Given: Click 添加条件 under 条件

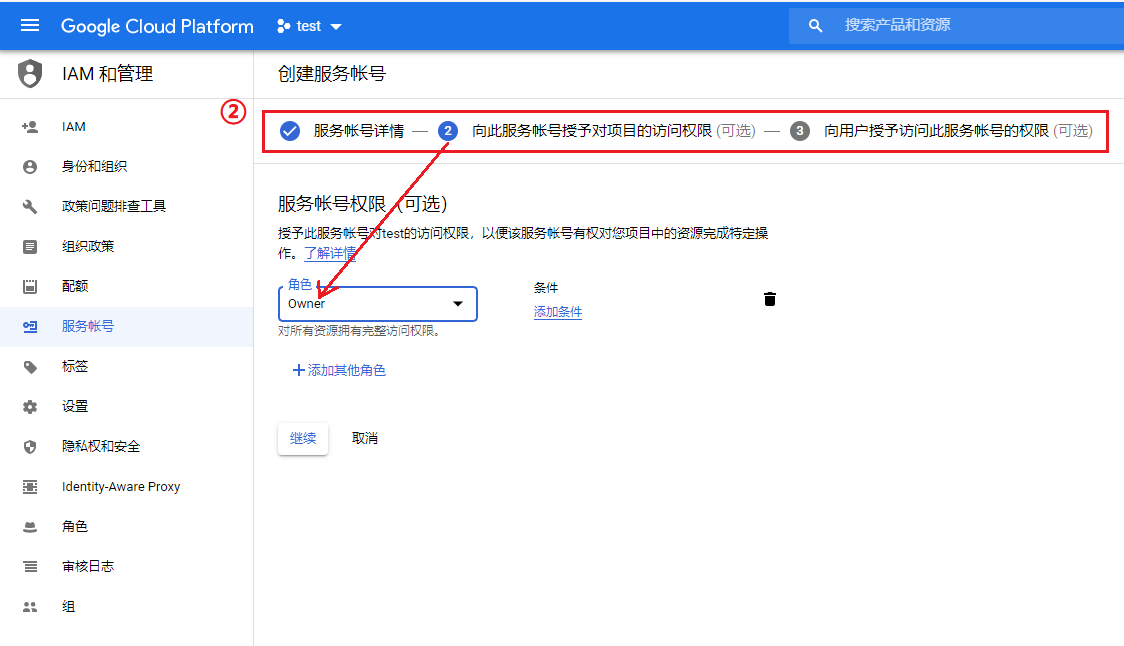Looking at the screenshot, I should click(557, 311).
